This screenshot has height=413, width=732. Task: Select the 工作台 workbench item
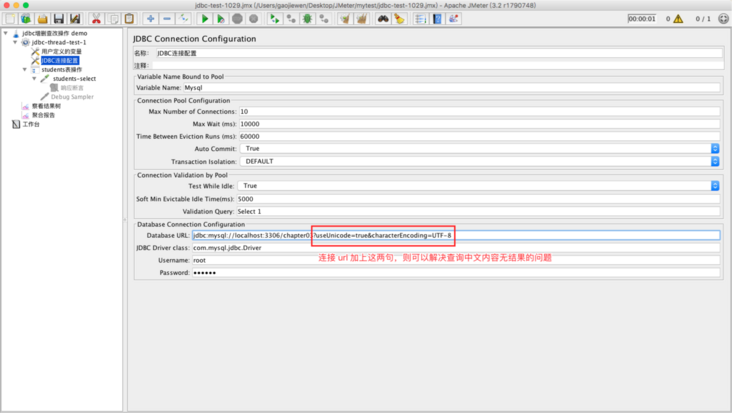coord(31,124)
